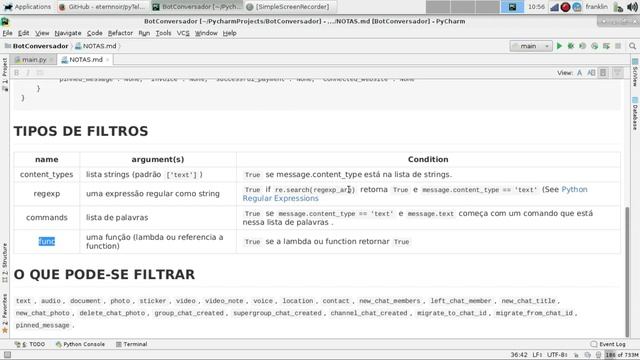Open the Tools menu
Image resolution: width=640 pixels, height=360 pixels.
163,33
